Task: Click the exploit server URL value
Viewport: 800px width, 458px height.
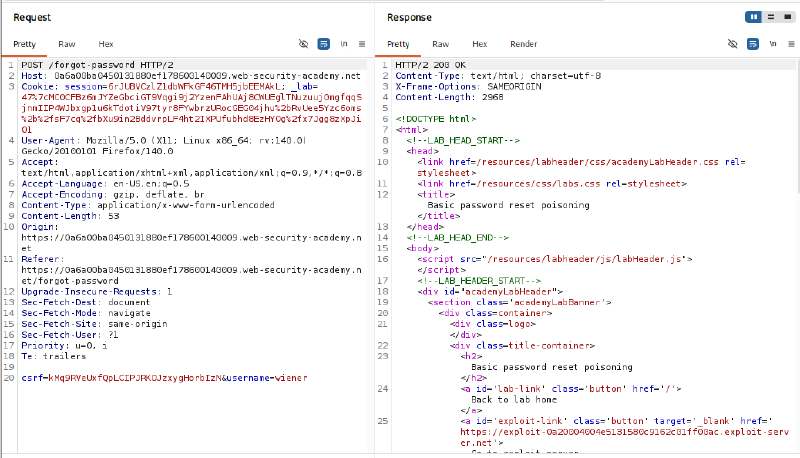Action: point(624,437)
